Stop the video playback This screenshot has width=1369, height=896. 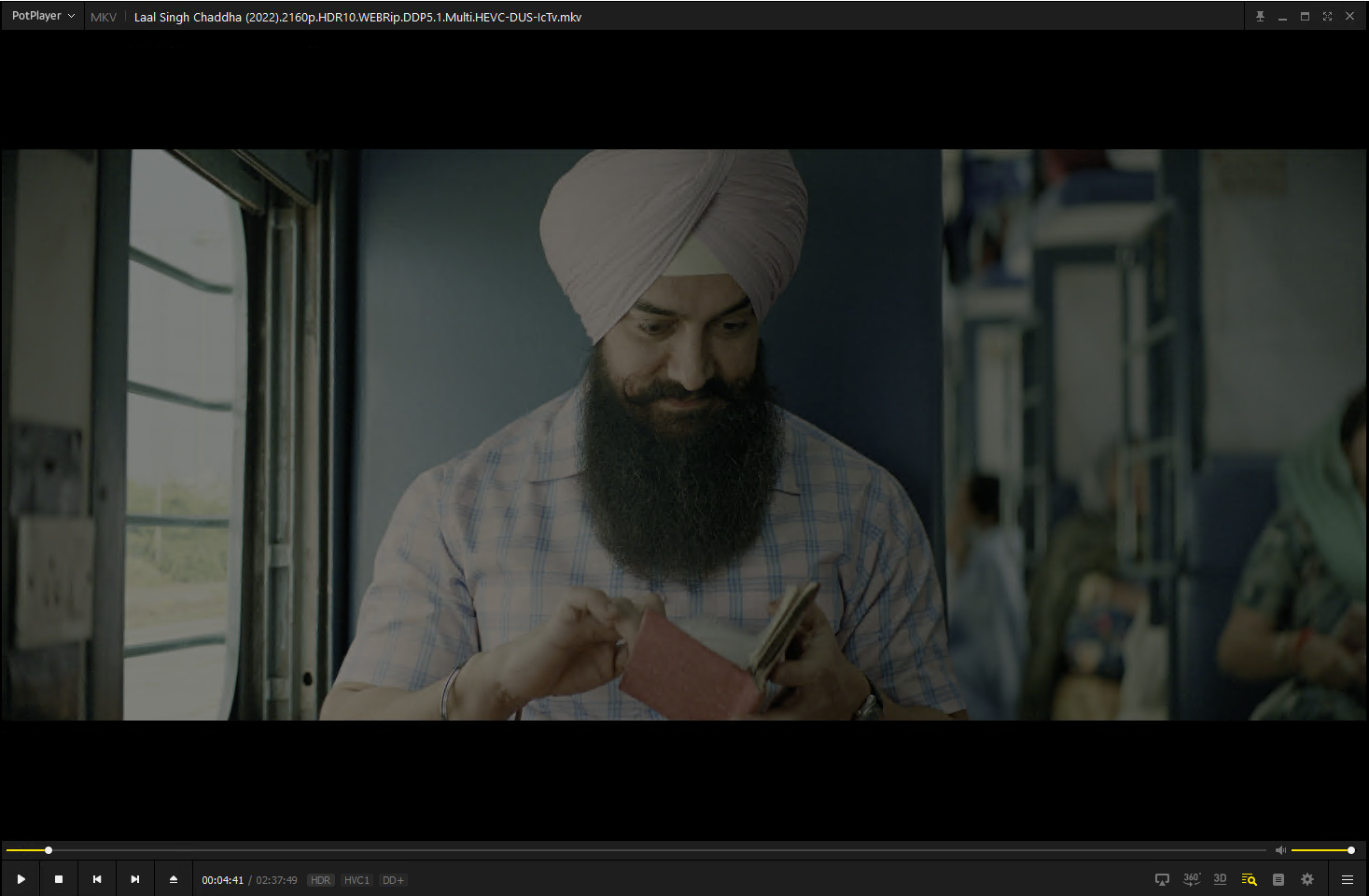pyautogui.click(x=59, y=879)
